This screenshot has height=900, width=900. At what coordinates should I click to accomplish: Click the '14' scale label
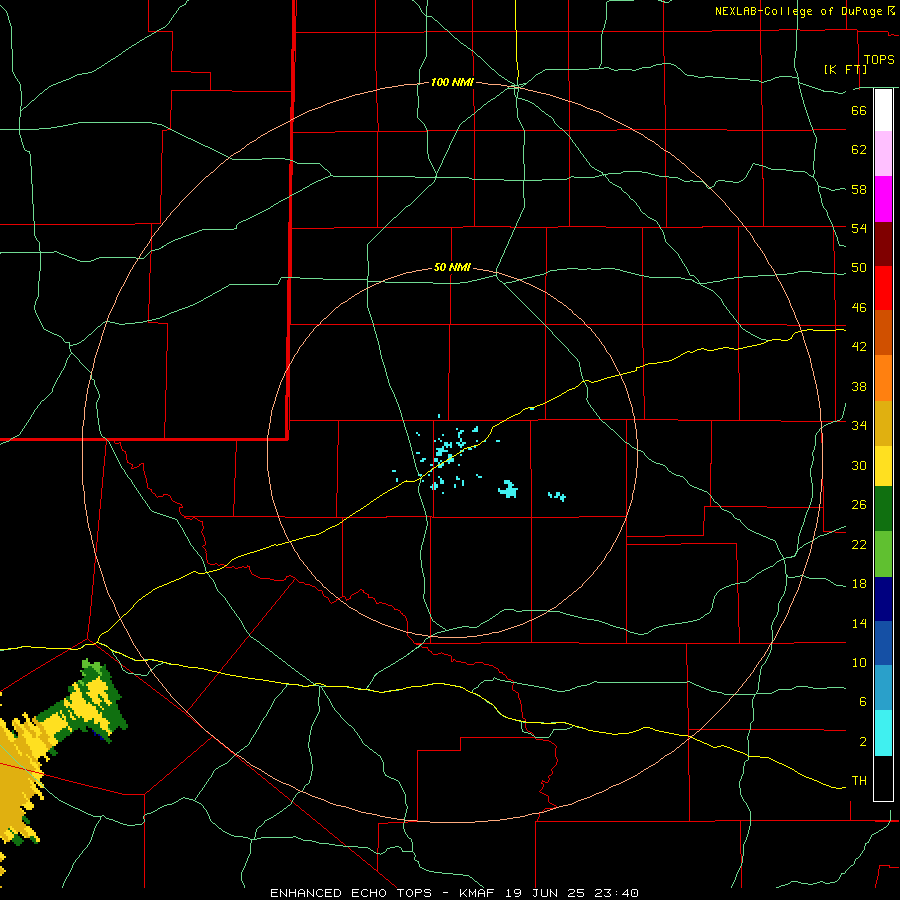click(859, 623)
